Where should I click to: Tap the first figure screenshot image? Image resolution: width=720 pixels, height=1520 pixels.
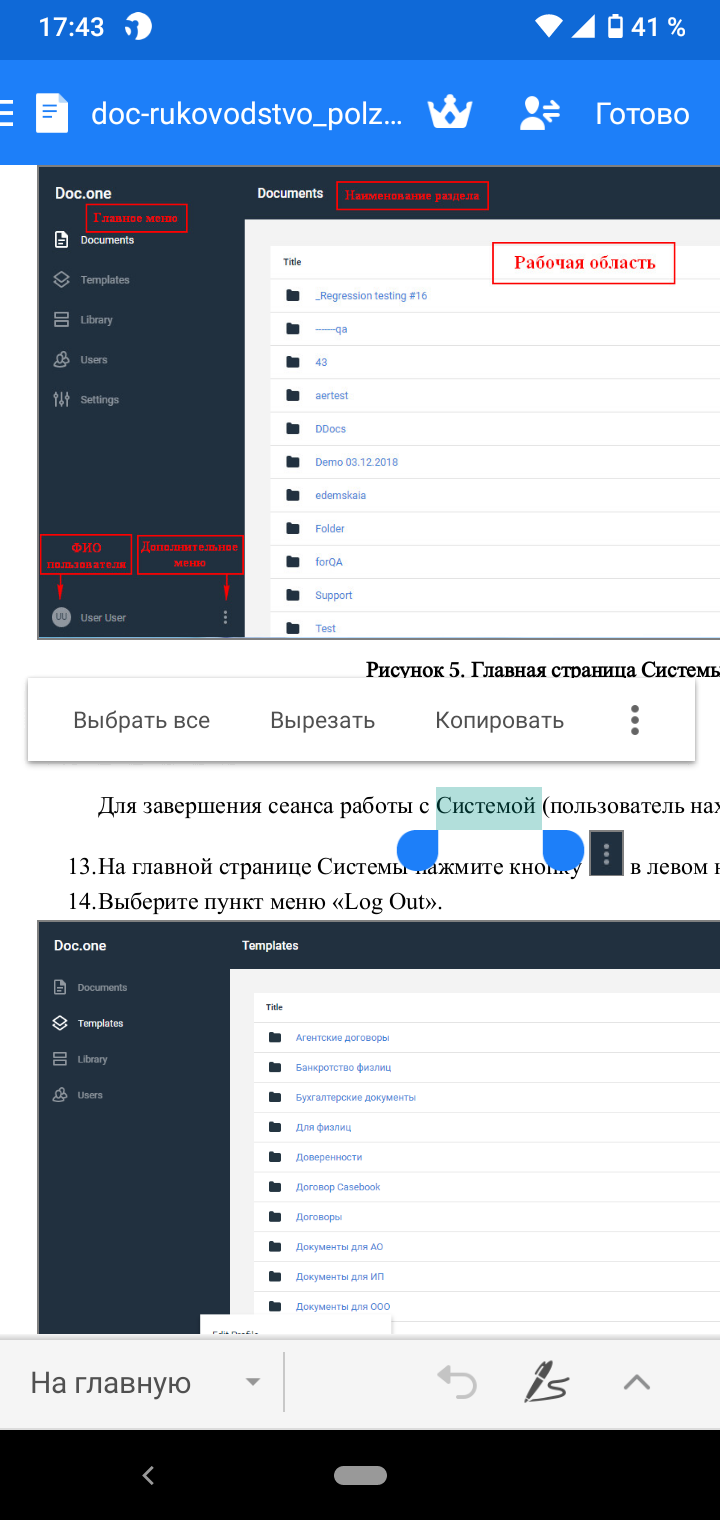coord(379,402)
